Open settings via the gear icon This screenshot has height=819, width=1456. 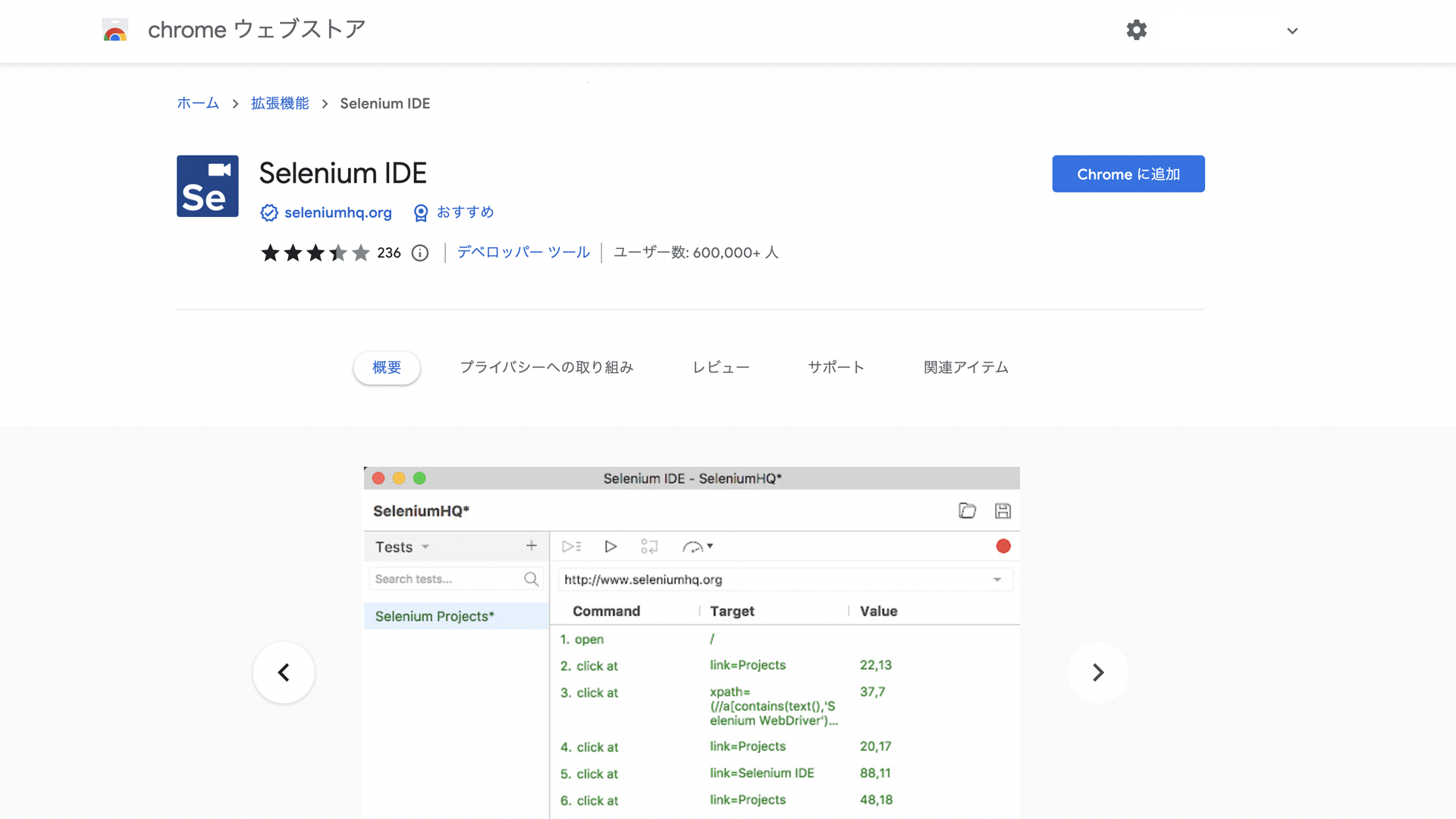click(x=1136, y=30)
